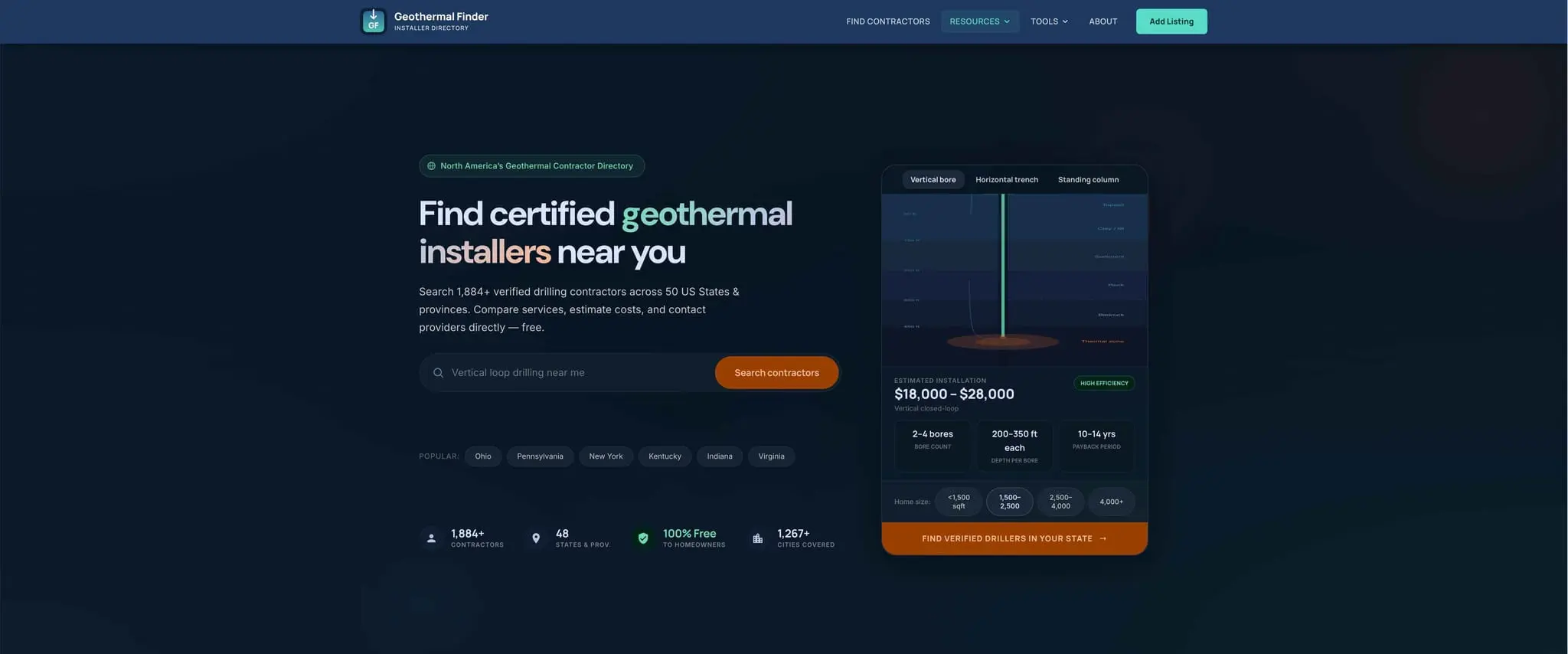Select the Vertical bore tab
Viewport: 1568px width, 654px height.
point(933,180)
